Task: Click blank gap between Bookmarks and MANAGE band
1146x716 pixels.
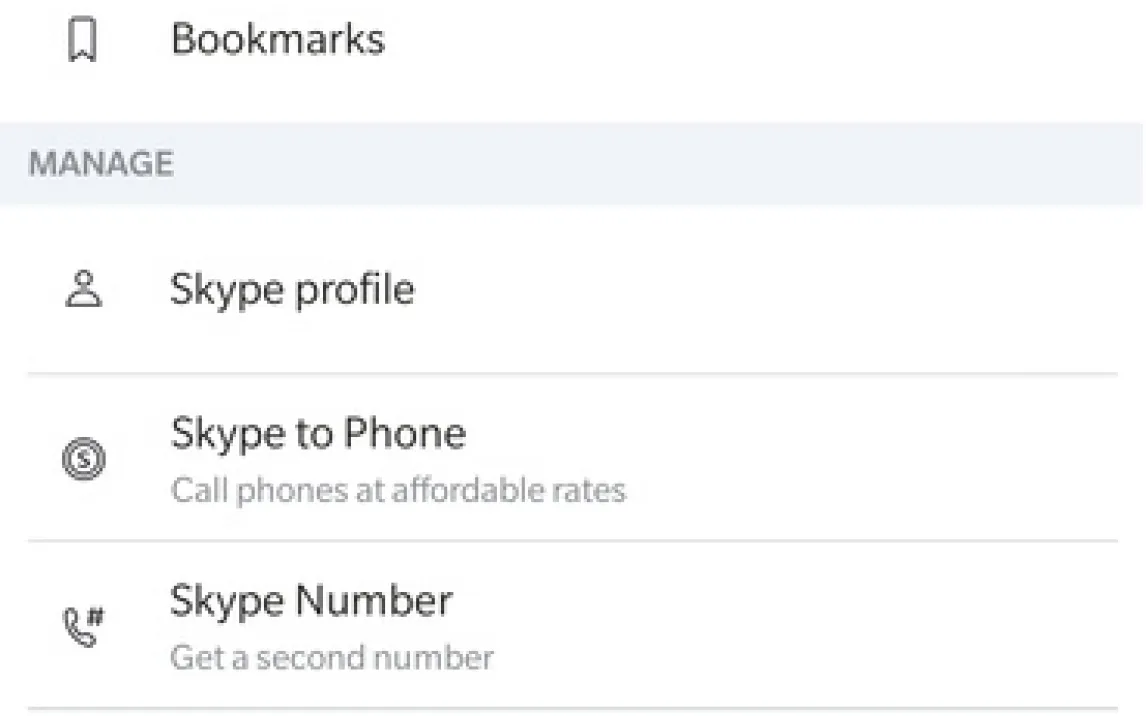Action: [572, 100]
